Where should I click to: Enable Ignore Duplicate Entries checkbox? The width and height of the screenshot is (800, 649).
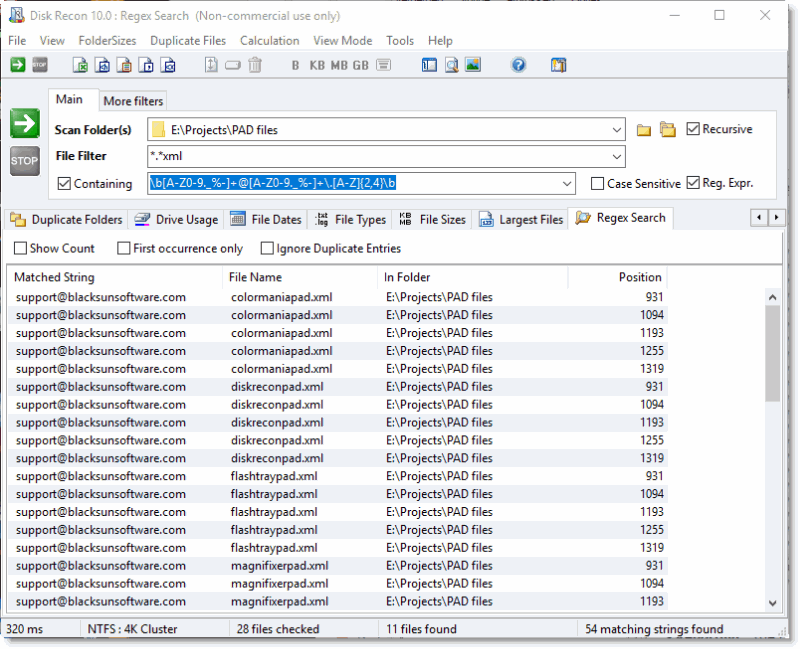267,248
